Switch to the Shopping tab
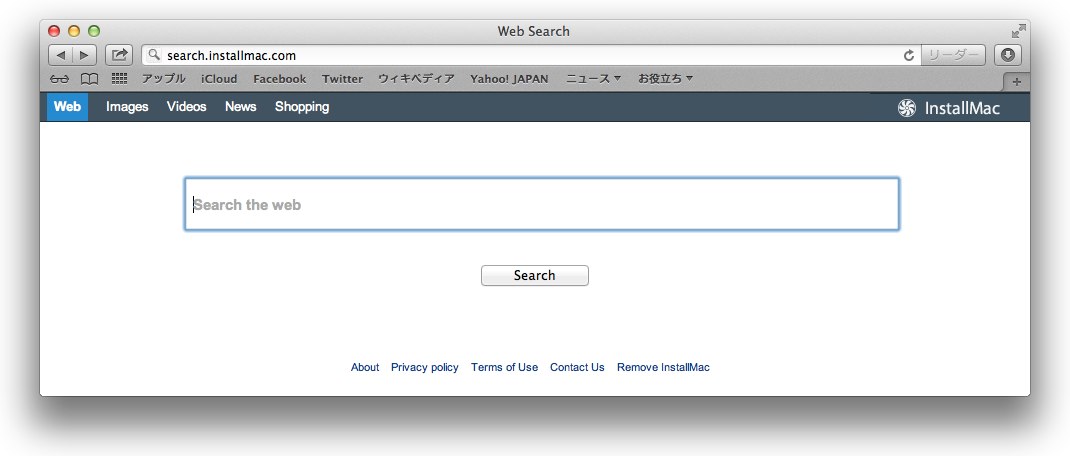This screenshot has height=456, width=1070. pos(302,107)
